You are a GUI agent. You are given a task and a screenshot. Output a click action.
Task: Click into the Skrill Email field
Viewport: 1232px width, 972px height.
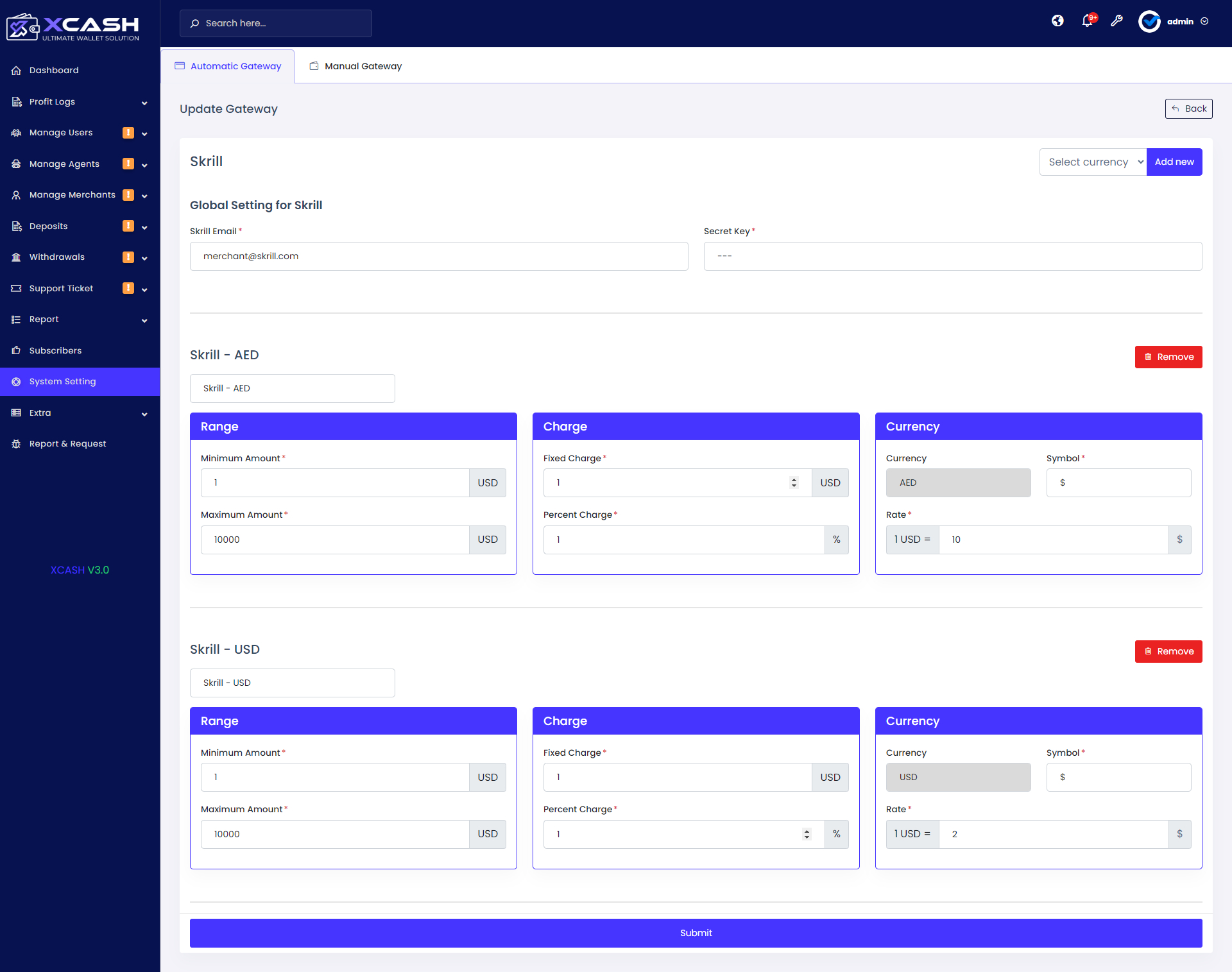coord(439,257)
